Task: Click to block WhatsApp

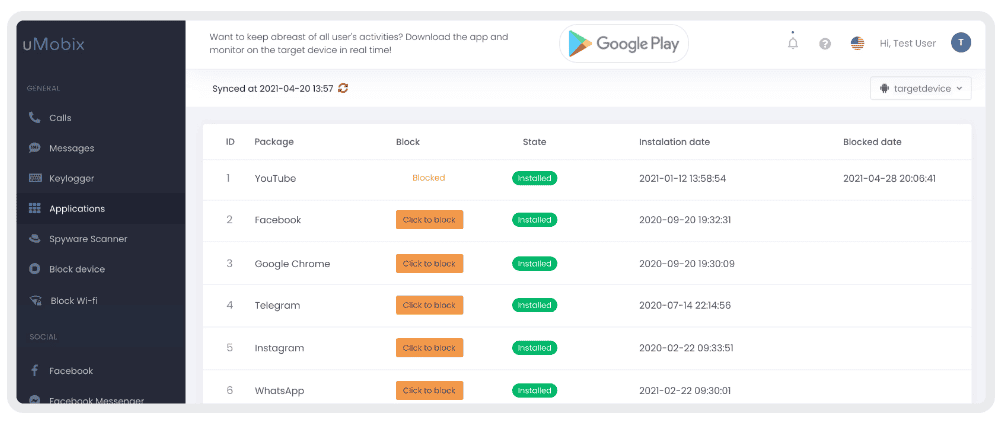Action: tap(429, 390)
